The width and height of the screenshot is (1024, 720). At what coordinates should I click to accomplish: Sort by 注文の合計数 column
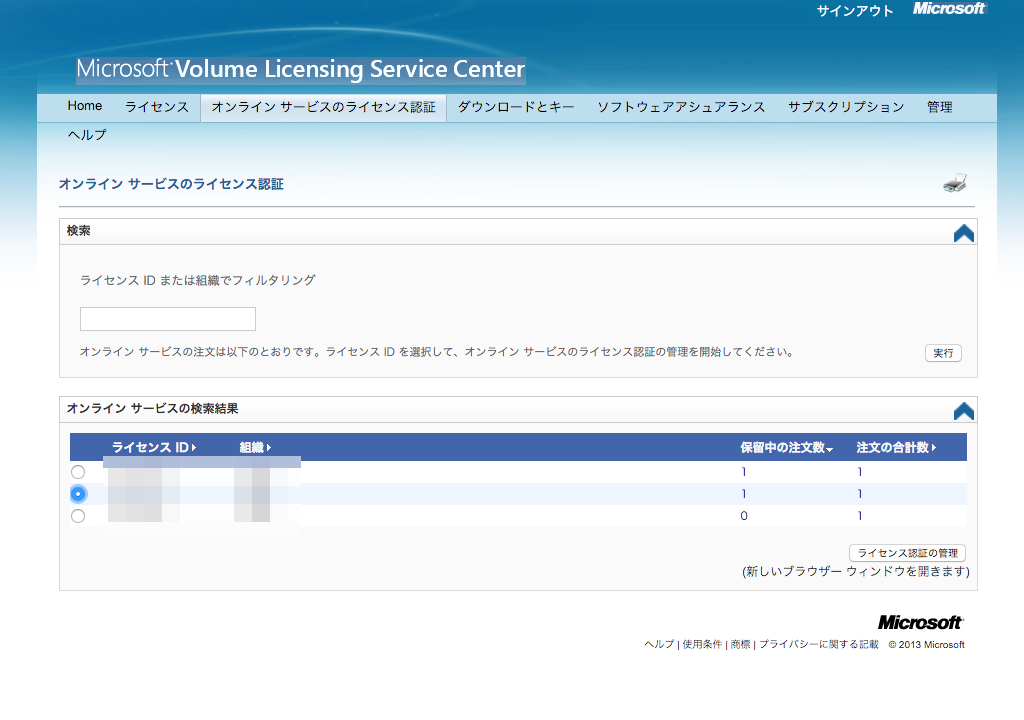(x=896, y=448)
